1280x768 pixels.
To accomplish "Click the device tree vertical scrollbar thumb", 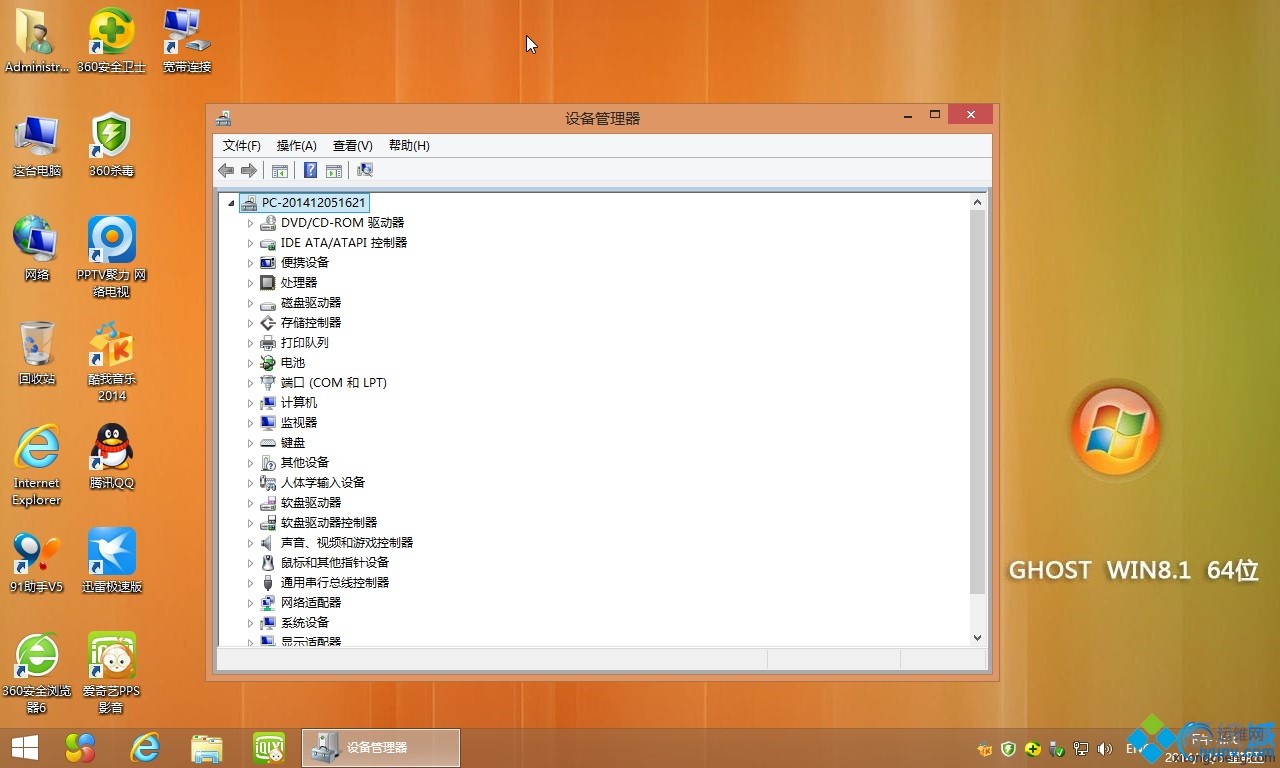I will point(978,403).
